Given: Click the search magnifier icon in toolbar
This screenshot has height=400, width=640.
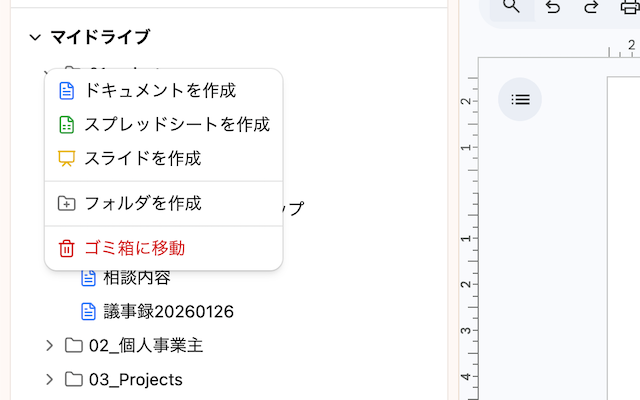Looking at the screenshot, I should coord(511,7).
